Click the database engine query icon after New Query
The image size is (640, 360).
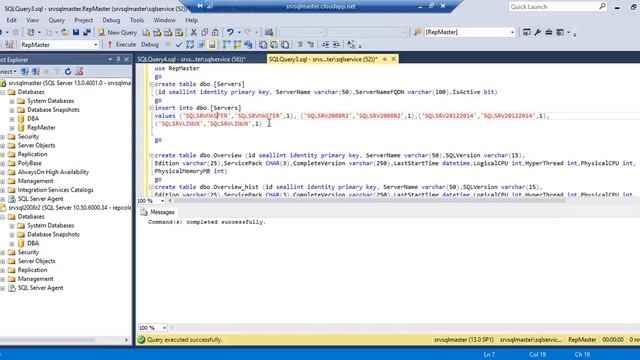(x=147, y=32)
